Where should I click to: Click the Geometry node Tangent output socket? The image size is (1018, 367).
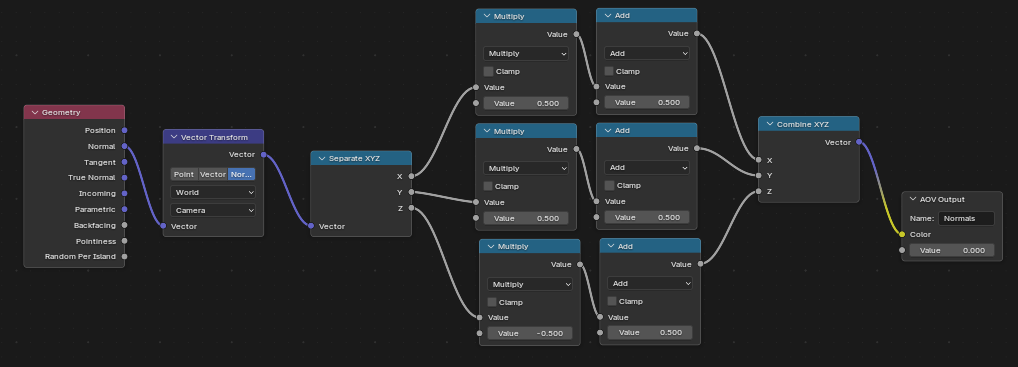[x=124, y=162]
